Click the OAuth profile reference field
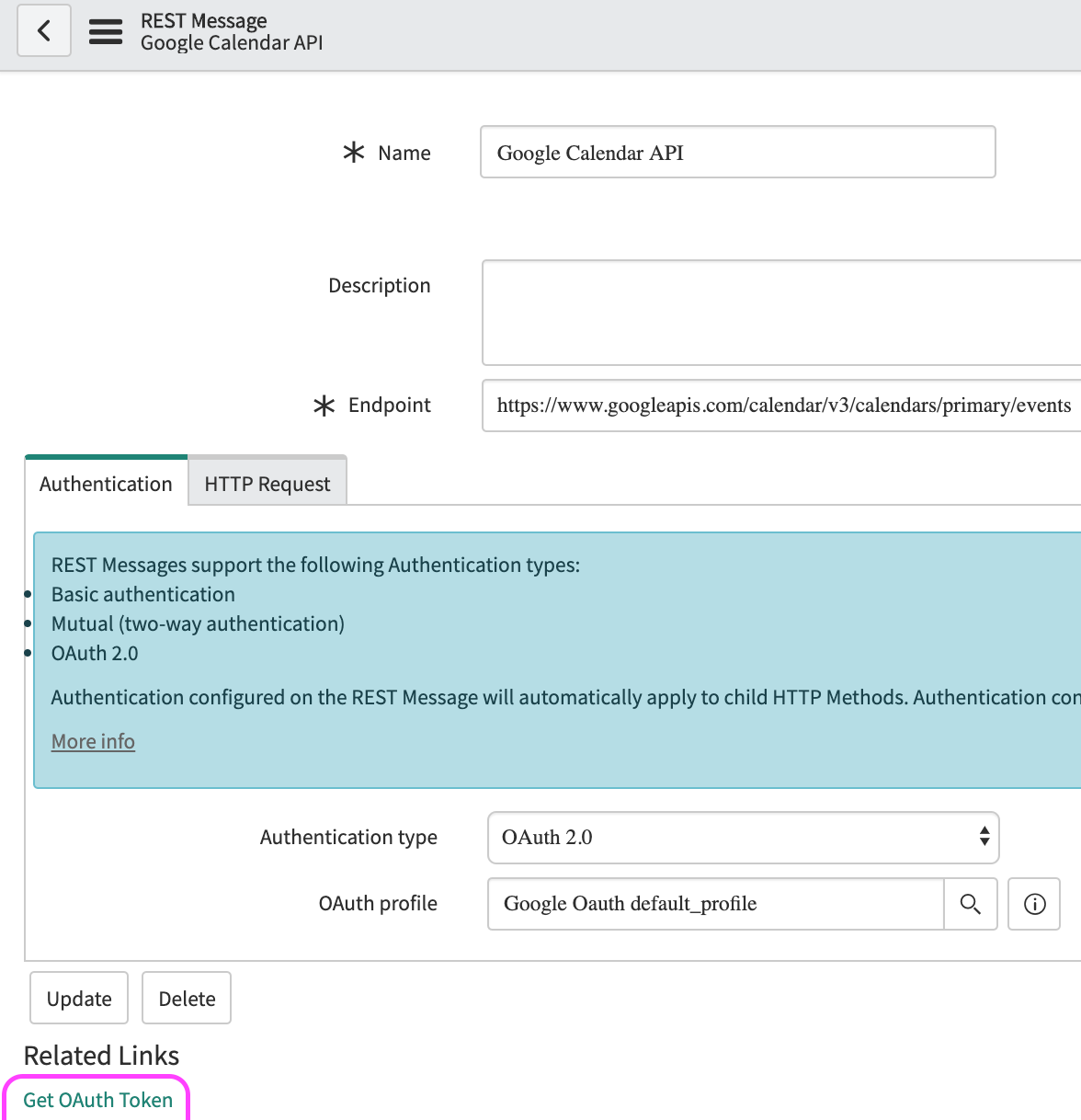1081x1120 pixels. pos(715,904)
